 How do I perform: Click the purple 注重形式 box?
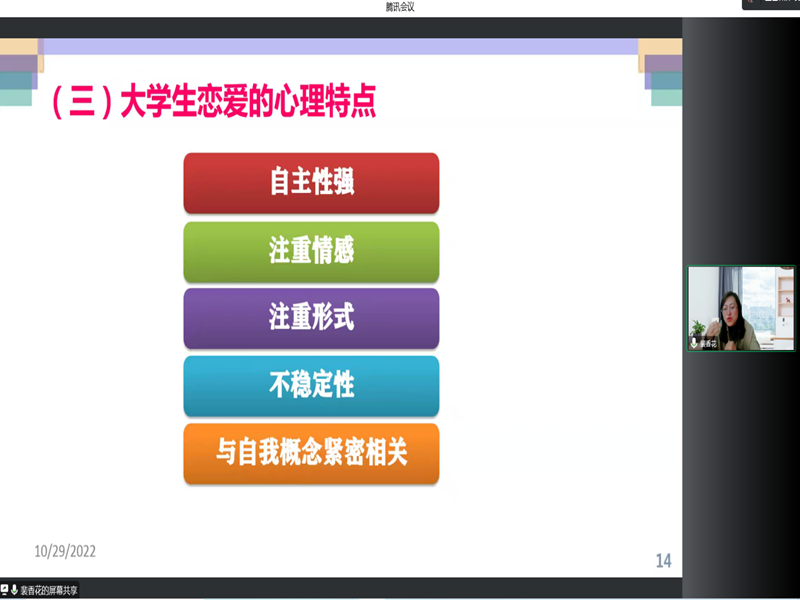pos(311,318)
